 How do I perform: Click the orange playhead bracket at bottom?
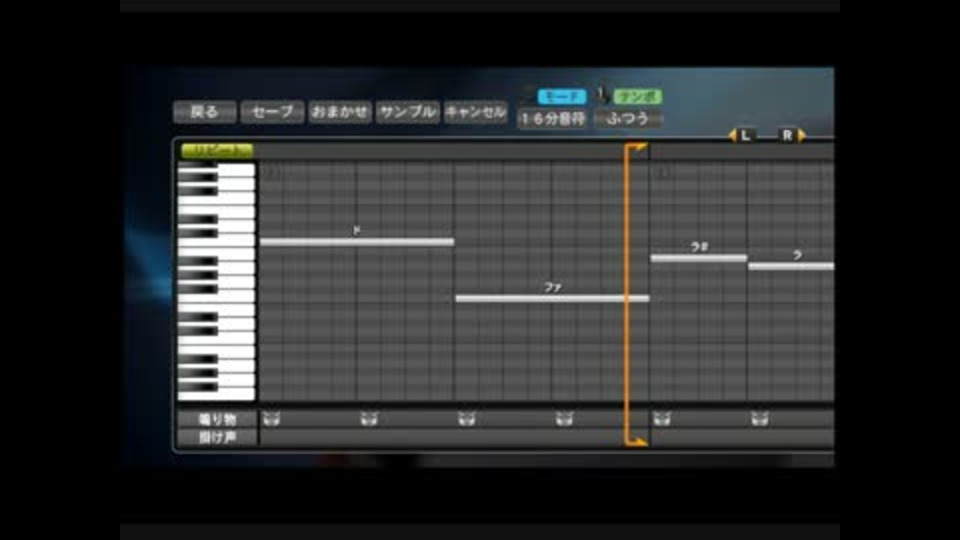click(637, 441)
